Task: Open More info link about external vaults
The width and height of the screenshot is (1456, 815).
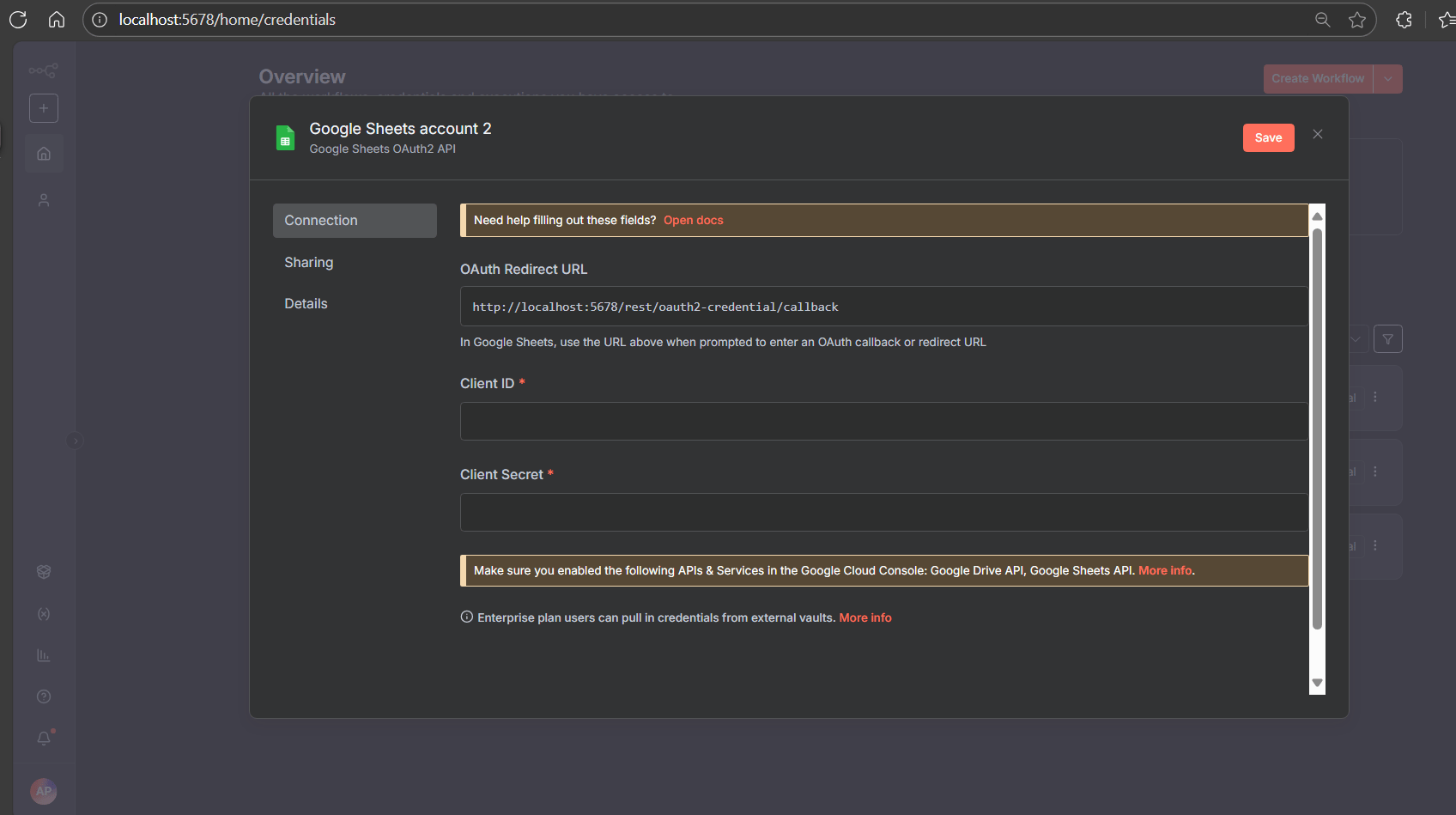Action: (x=865, y=618)
